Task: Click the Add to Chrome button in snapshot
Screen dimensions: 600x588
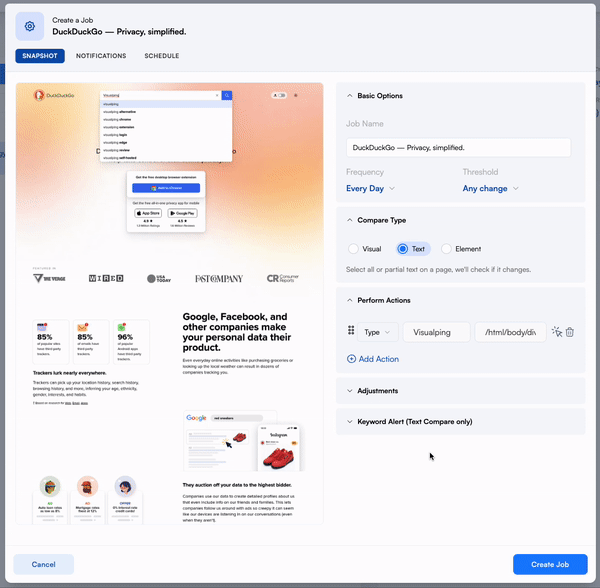Action: tap(166, 188)
